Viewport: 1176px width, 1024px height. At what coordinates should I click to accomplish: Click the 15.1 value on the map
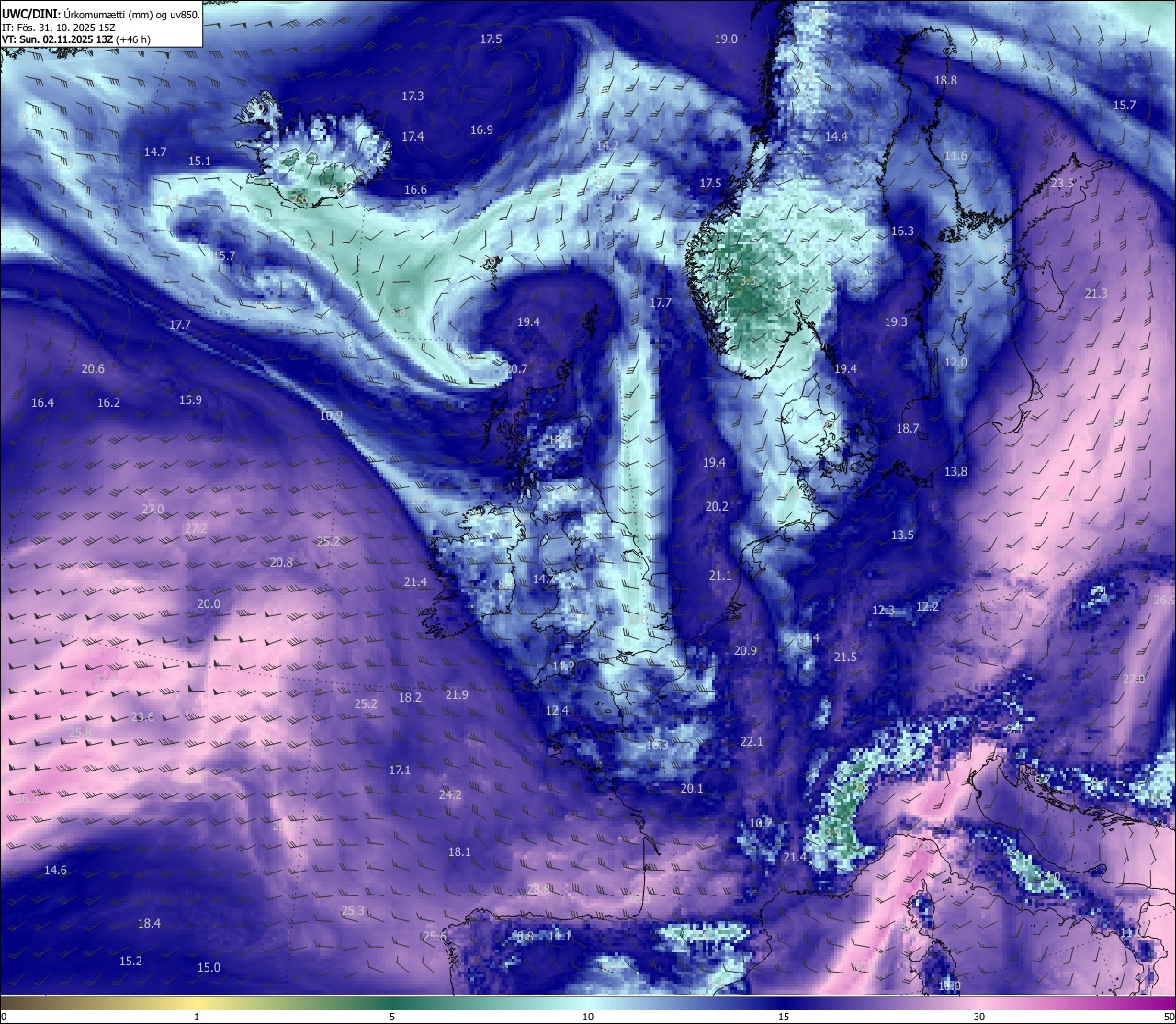coord(199,161)
